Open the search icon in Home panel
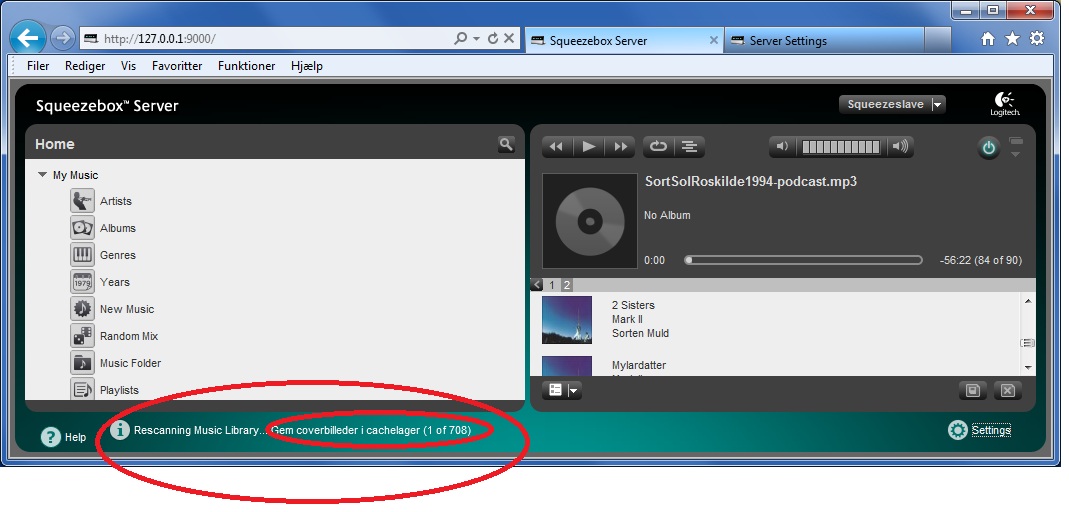Screen dimensions: 1069x512 (506, 145)
